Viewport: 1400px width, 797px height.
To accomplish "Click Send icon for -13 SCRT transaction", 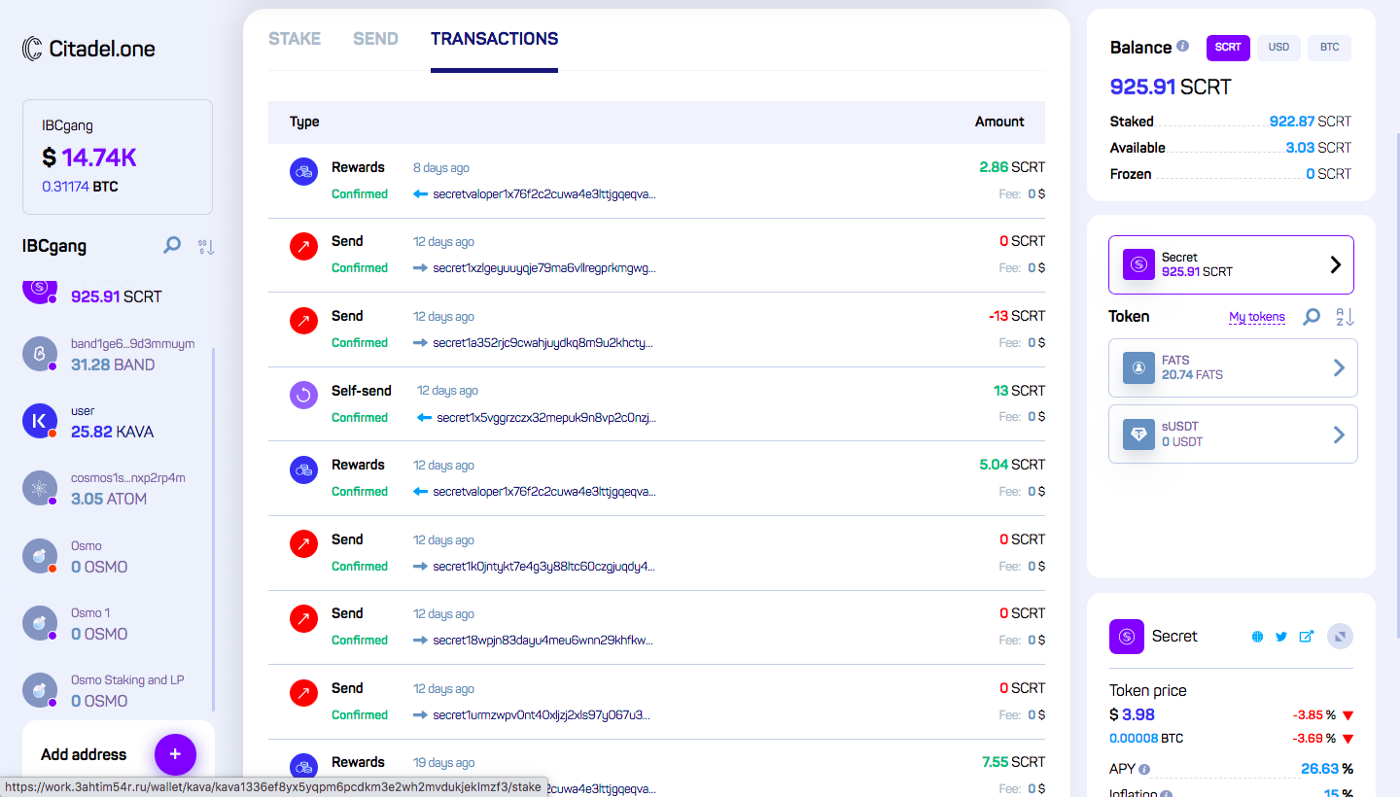I will pos(304,320).
